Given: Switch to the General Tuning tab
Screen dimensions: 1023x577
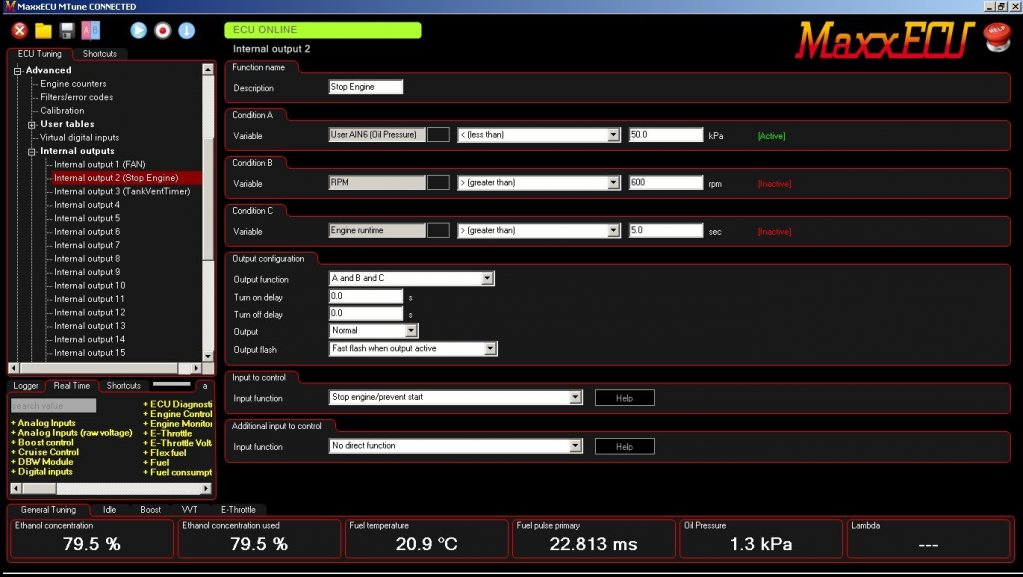Looking at the screenshot, I should 48,510.
